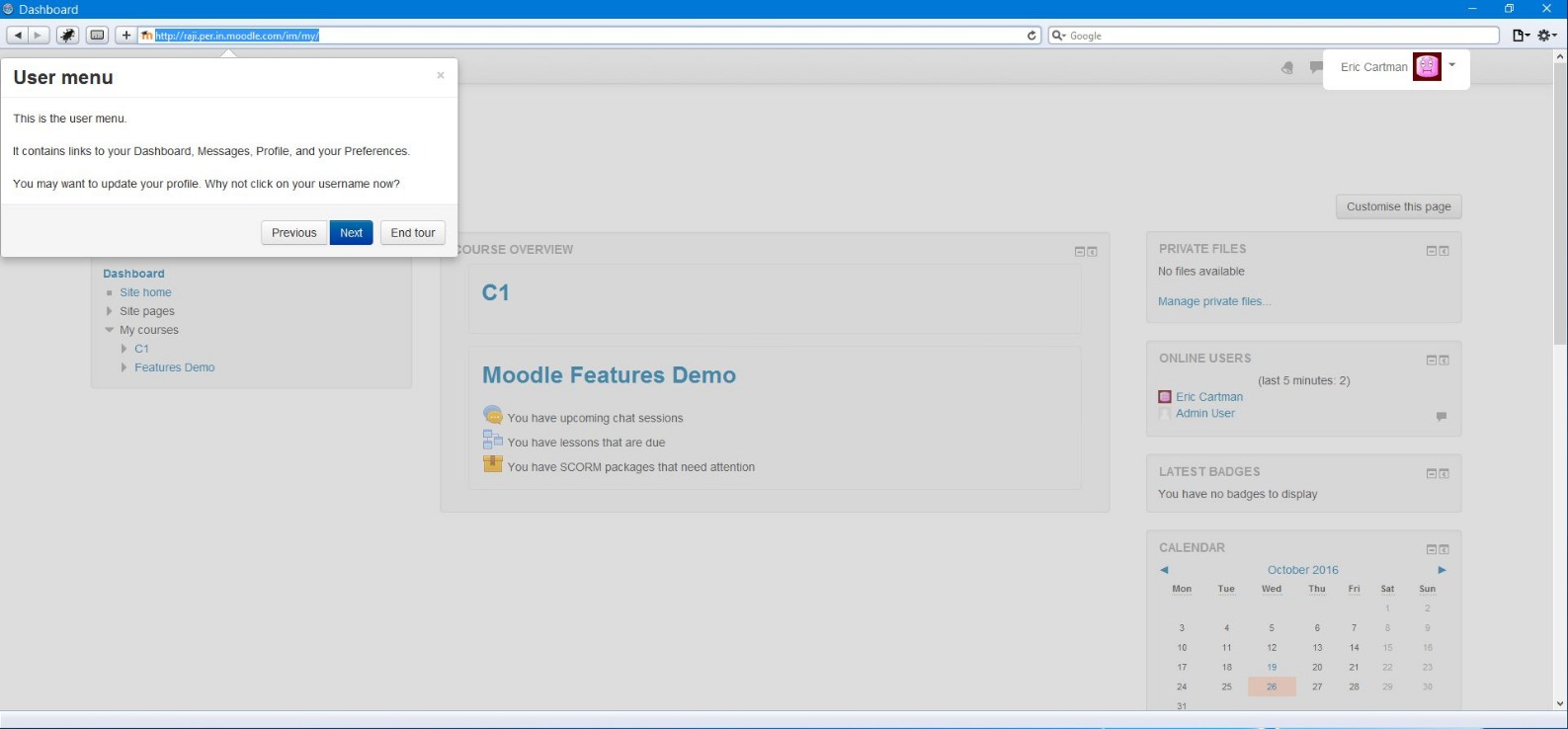
Task: Select day 19 in the calendar
Action: 1272,668
